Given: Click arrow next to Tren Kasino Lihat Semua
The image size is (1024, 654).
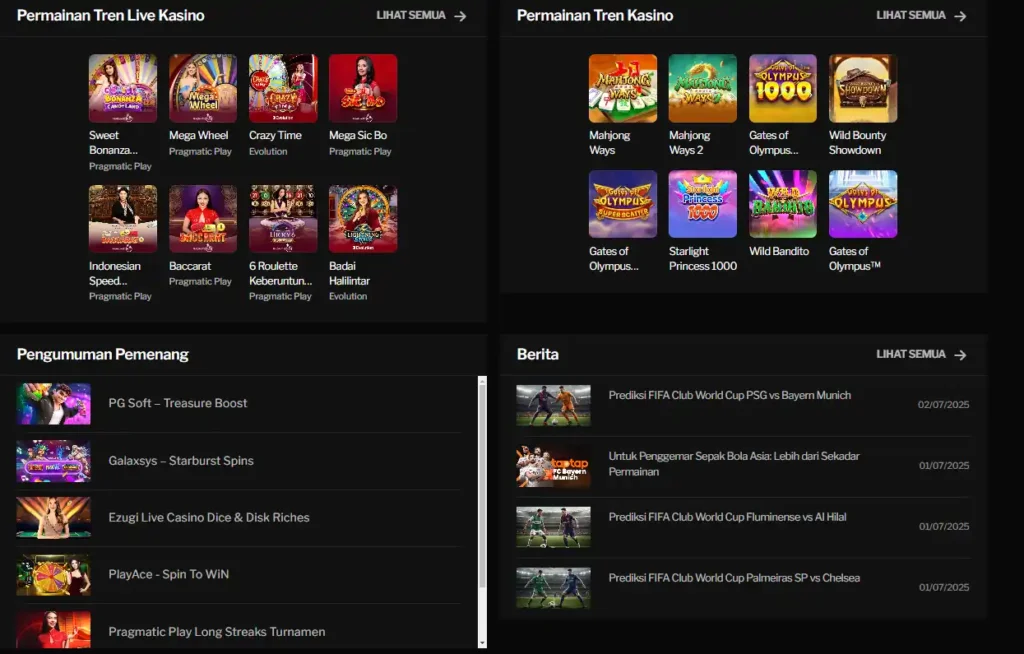Looking at the screenshot, I should coord(960,16).
